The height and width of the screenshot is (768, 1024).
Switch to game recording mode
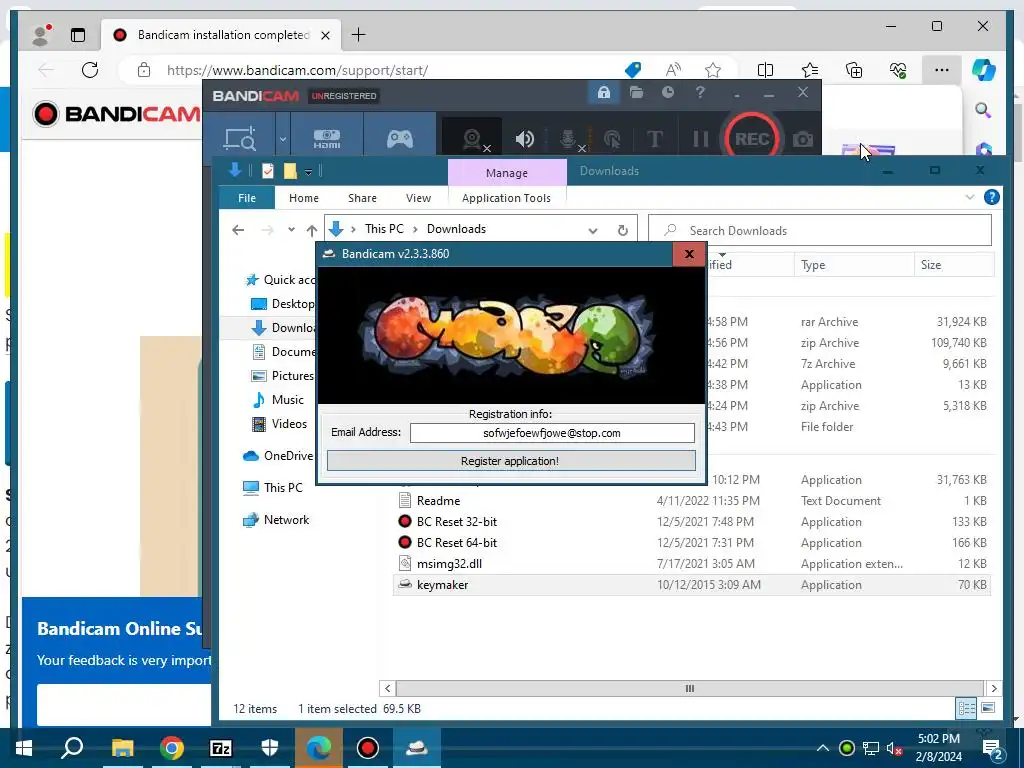tap(399, 138)
